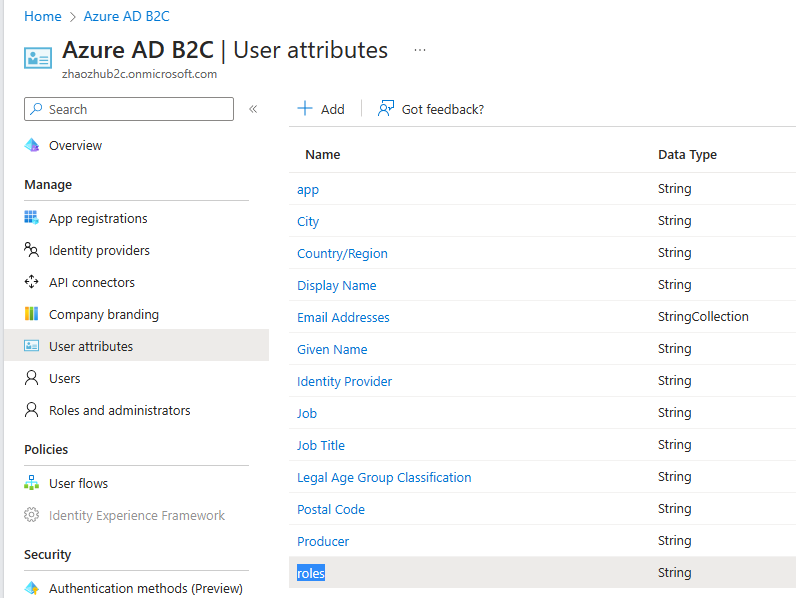Open the City attribute
Image resolution: width=796 pixels, height=598 pixels.
pos(308,221)
